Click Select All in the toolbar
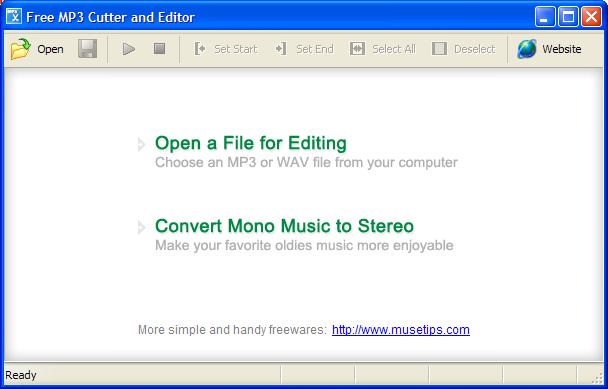This screenshot has width=608, height=389. [x=382, y=49]
